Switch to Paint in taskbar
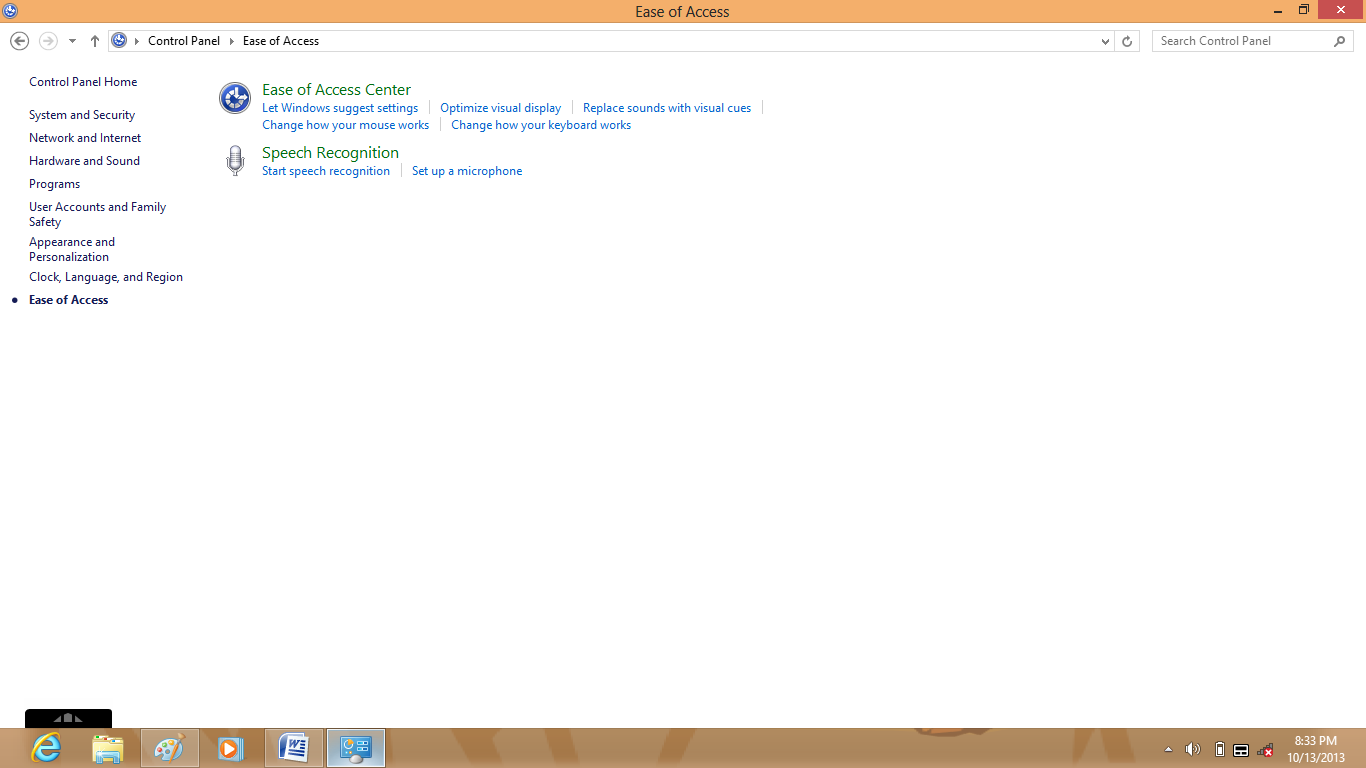 [170, 748]
